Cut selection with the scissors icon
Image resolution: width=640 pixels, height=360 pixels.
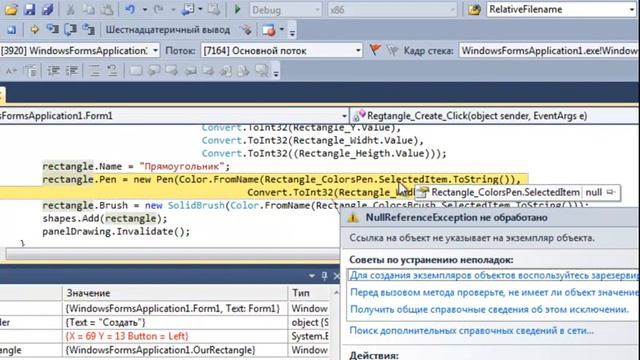[70, 9]
